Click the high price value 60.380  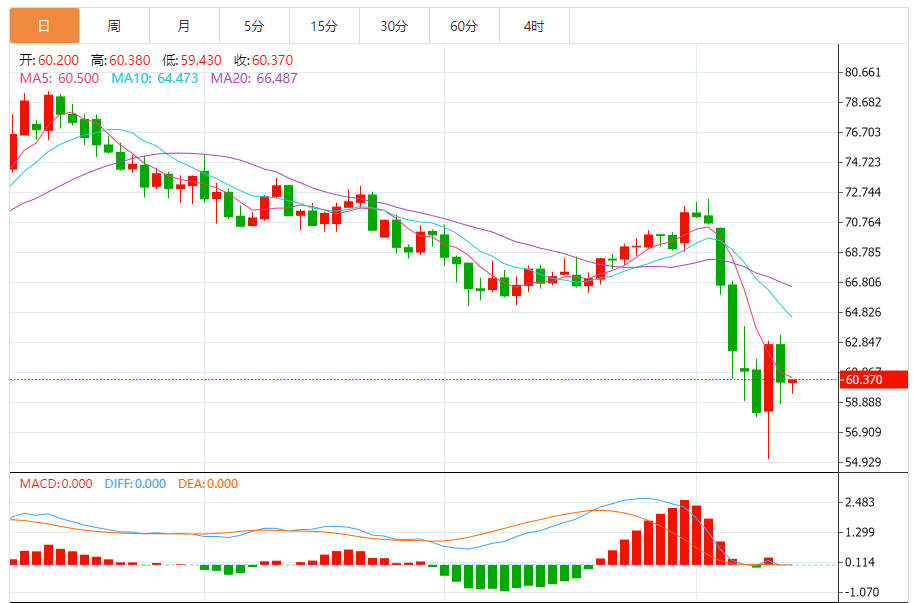tap(130, 60)
